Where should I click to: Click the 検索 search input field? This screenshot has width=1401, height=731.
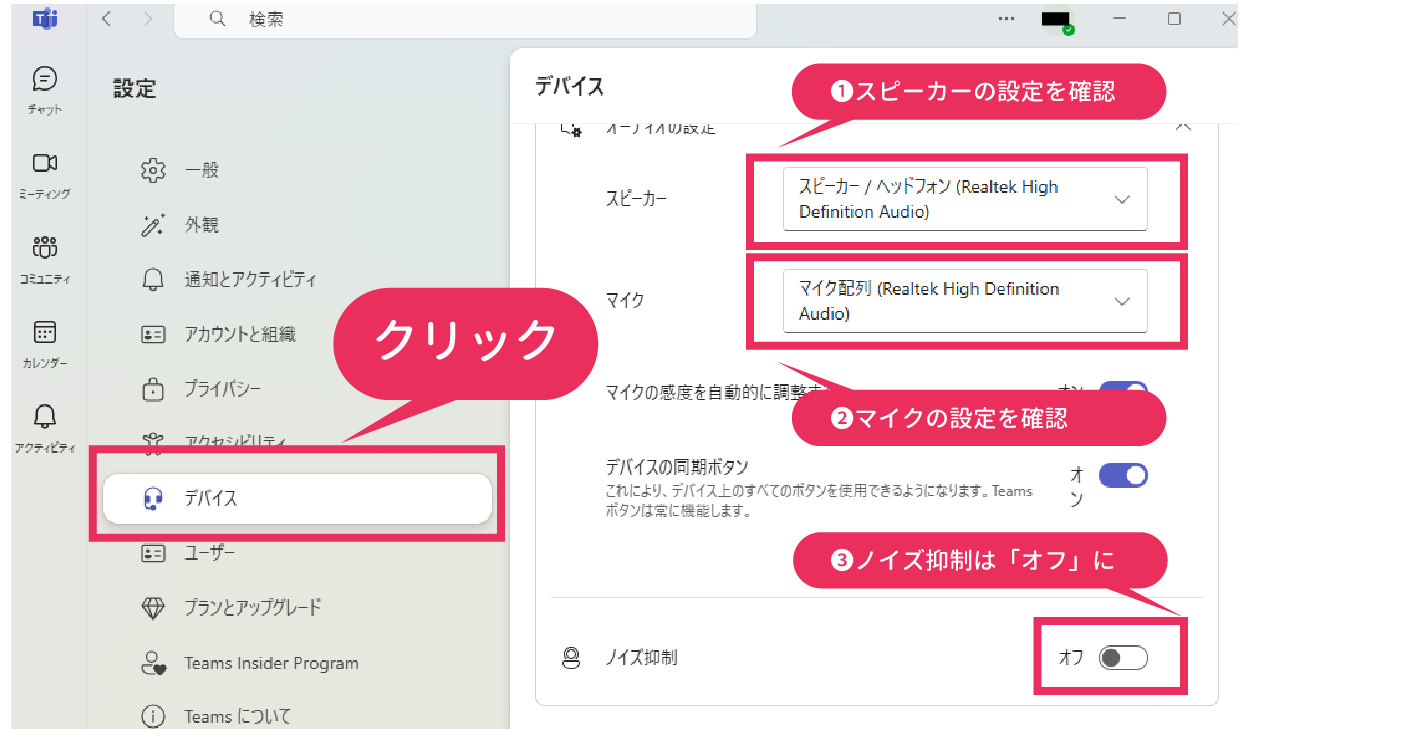click(465, 19)
